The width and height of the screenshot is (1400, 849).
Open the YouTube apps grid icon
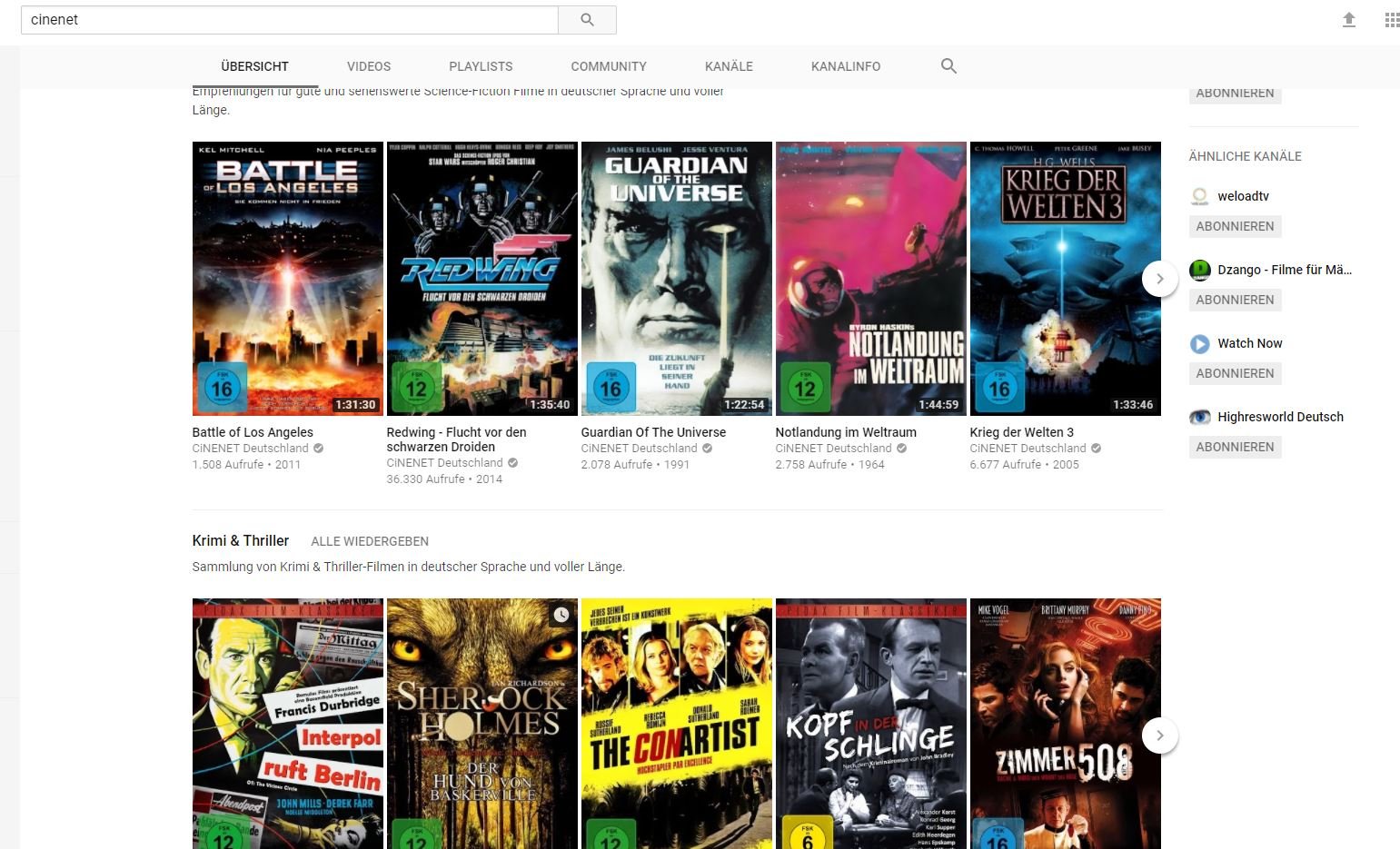click(1391, 20)
